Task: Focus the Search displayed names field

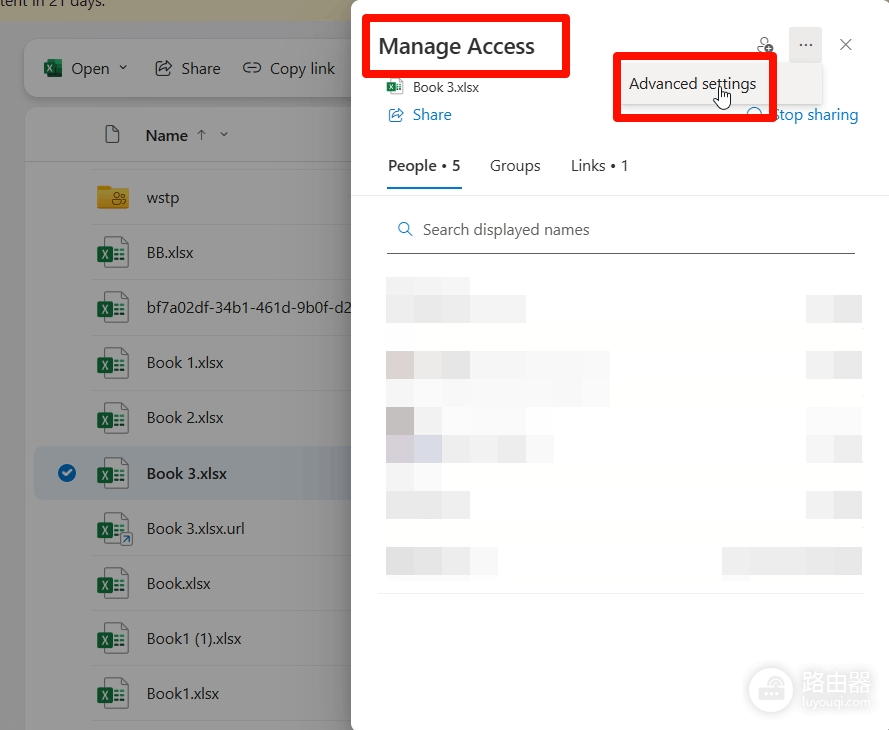Action: click(620, 230)
